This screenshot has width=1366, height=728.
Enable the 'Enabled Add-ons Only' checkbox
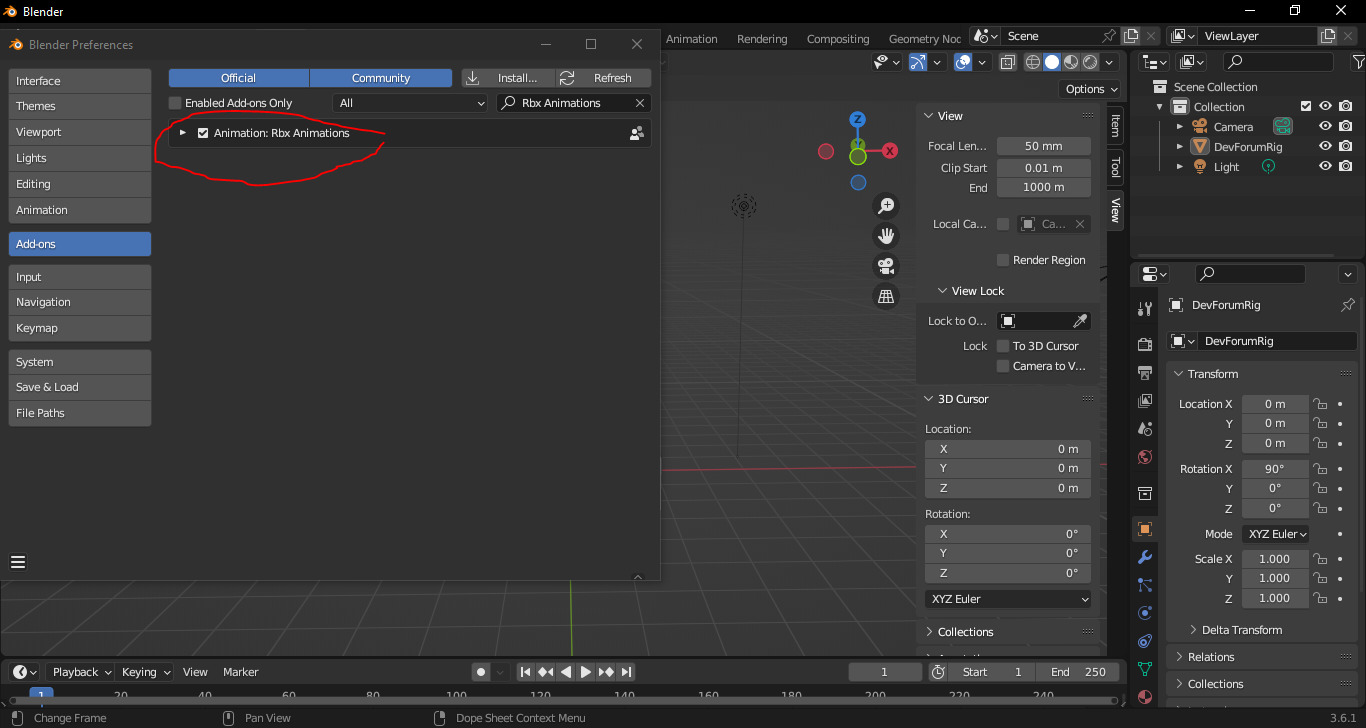[174, 102]
